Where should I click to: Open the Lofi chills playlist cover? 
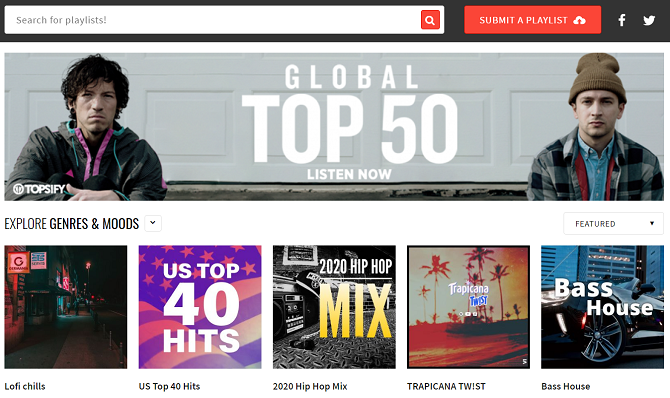point(66,307)
